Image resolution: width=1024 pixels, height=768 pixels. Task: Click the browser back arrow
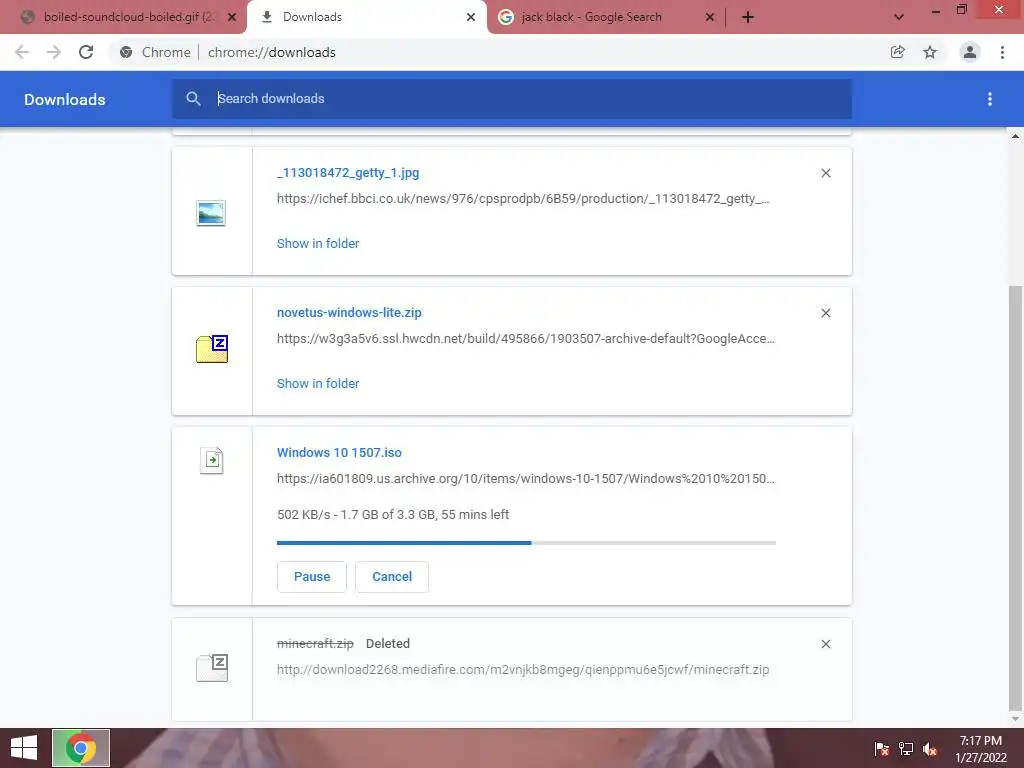point(22,52)
